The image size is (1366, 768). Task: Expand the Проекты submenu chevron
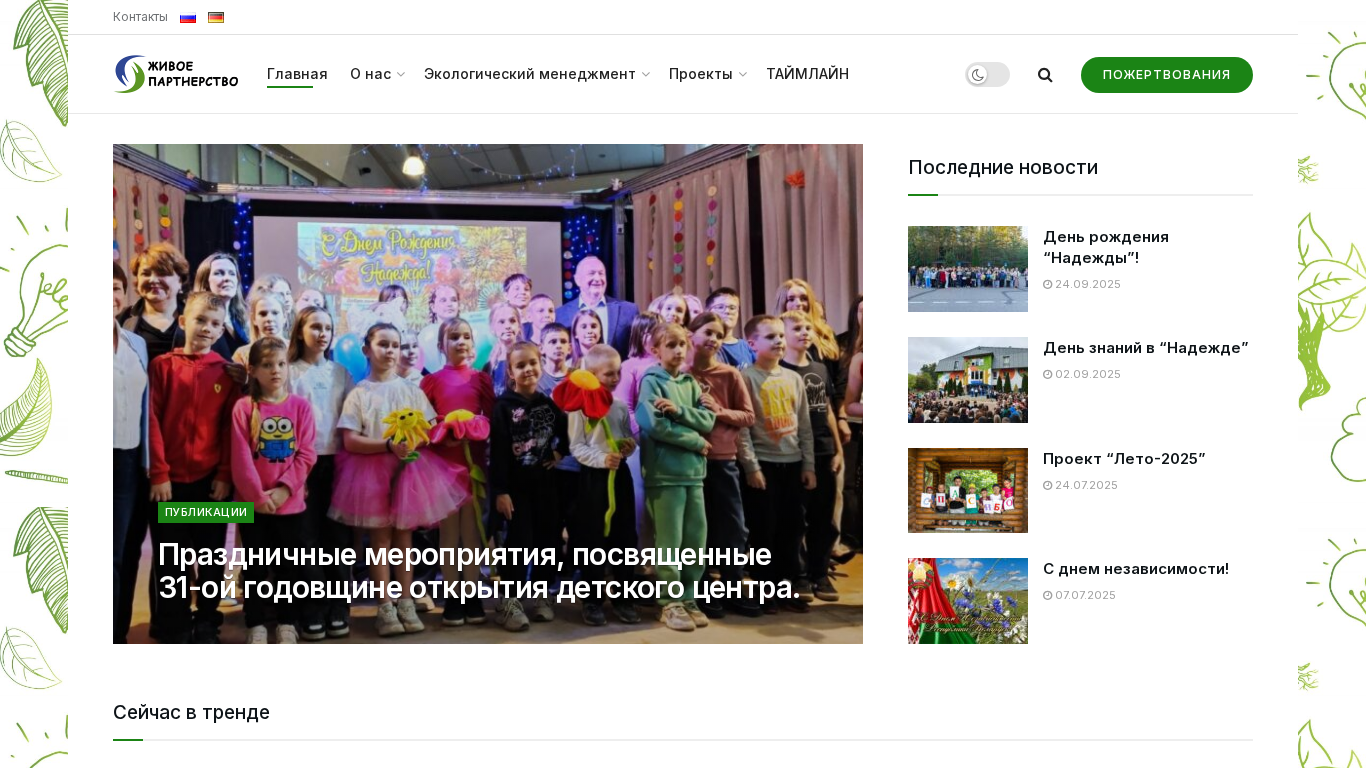tap(742, 75)
